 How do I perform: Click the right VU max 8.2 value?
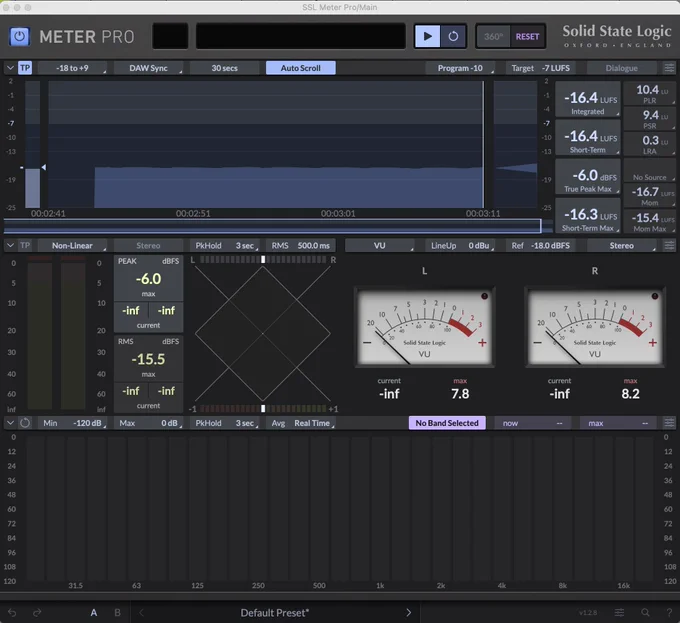click(x=630, y=394)
